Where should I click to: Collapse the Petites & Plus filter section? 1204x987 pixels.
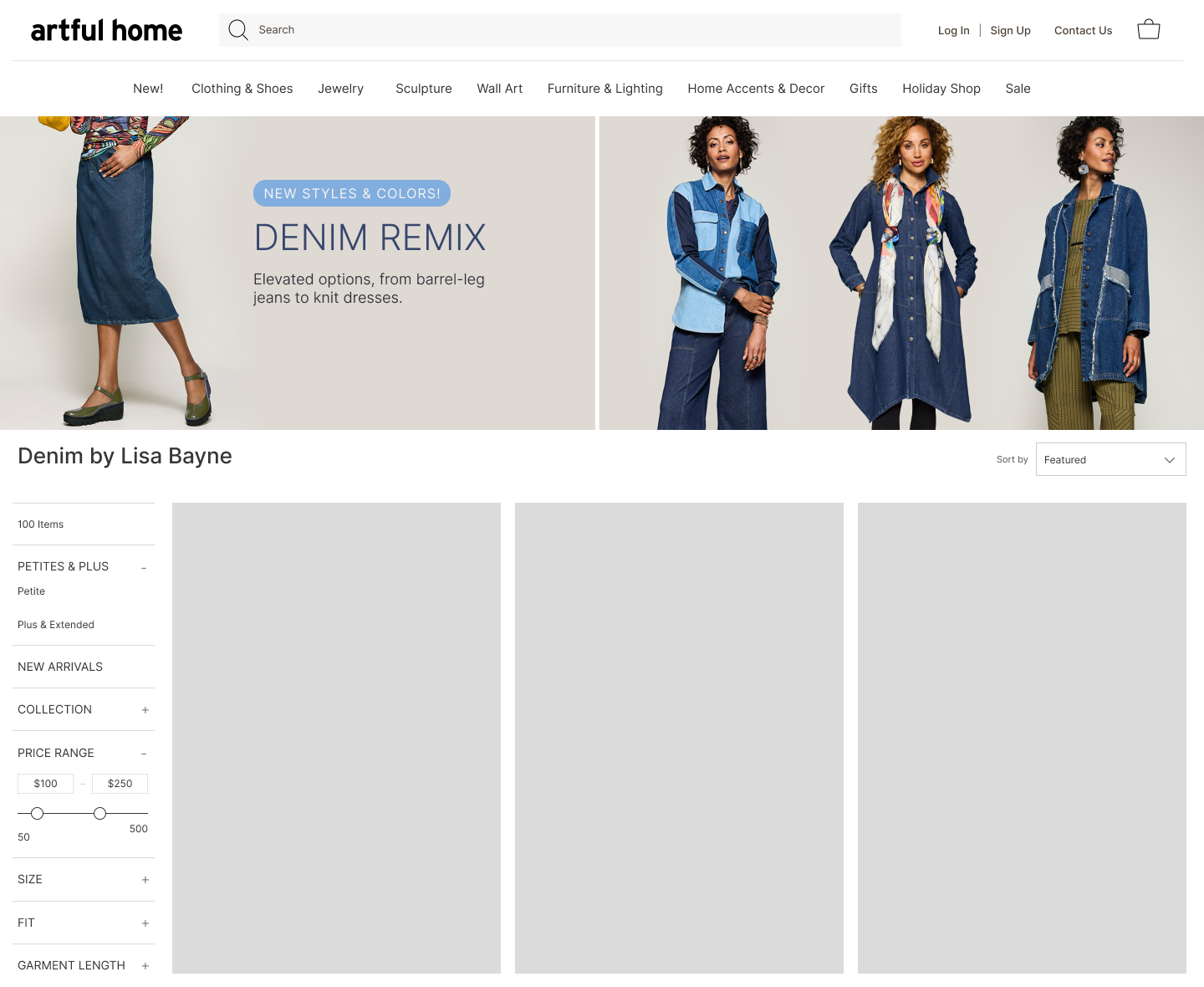[144, 567]
